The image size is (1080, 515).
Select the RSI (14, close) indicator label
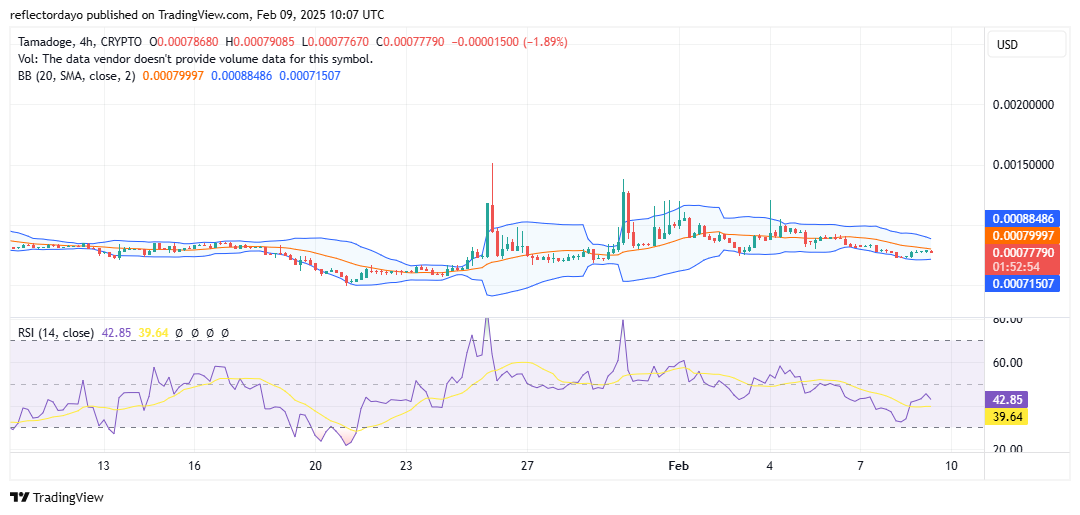[56, 333]
